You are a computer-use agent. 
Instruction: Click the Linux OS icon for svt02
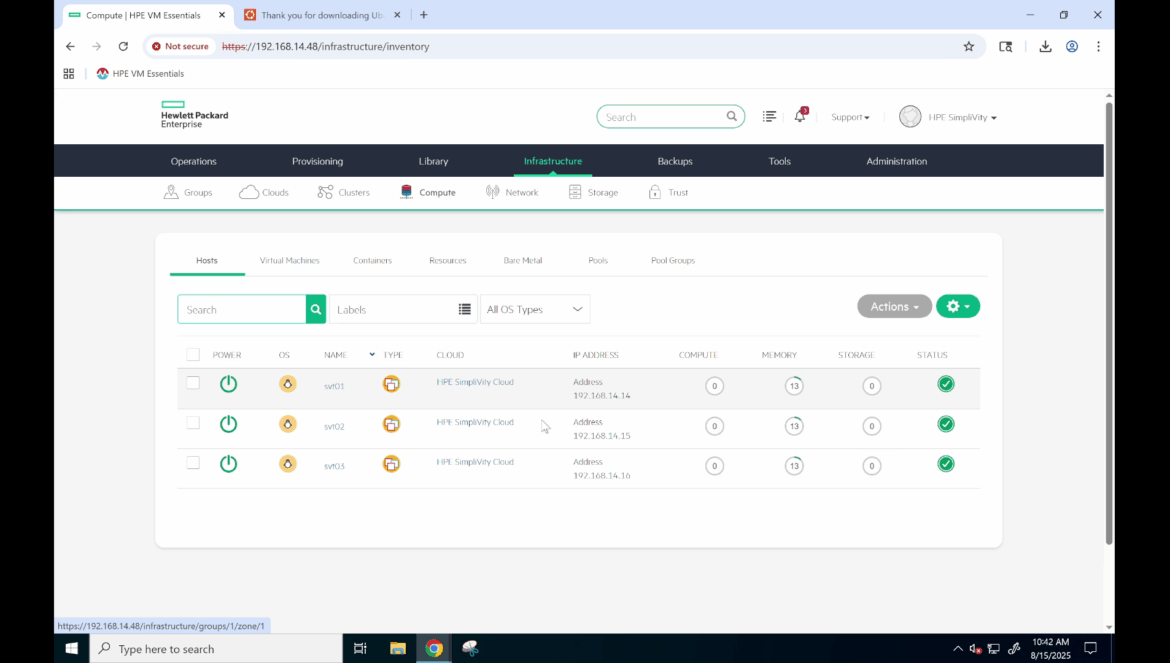[x=288, y=424]
